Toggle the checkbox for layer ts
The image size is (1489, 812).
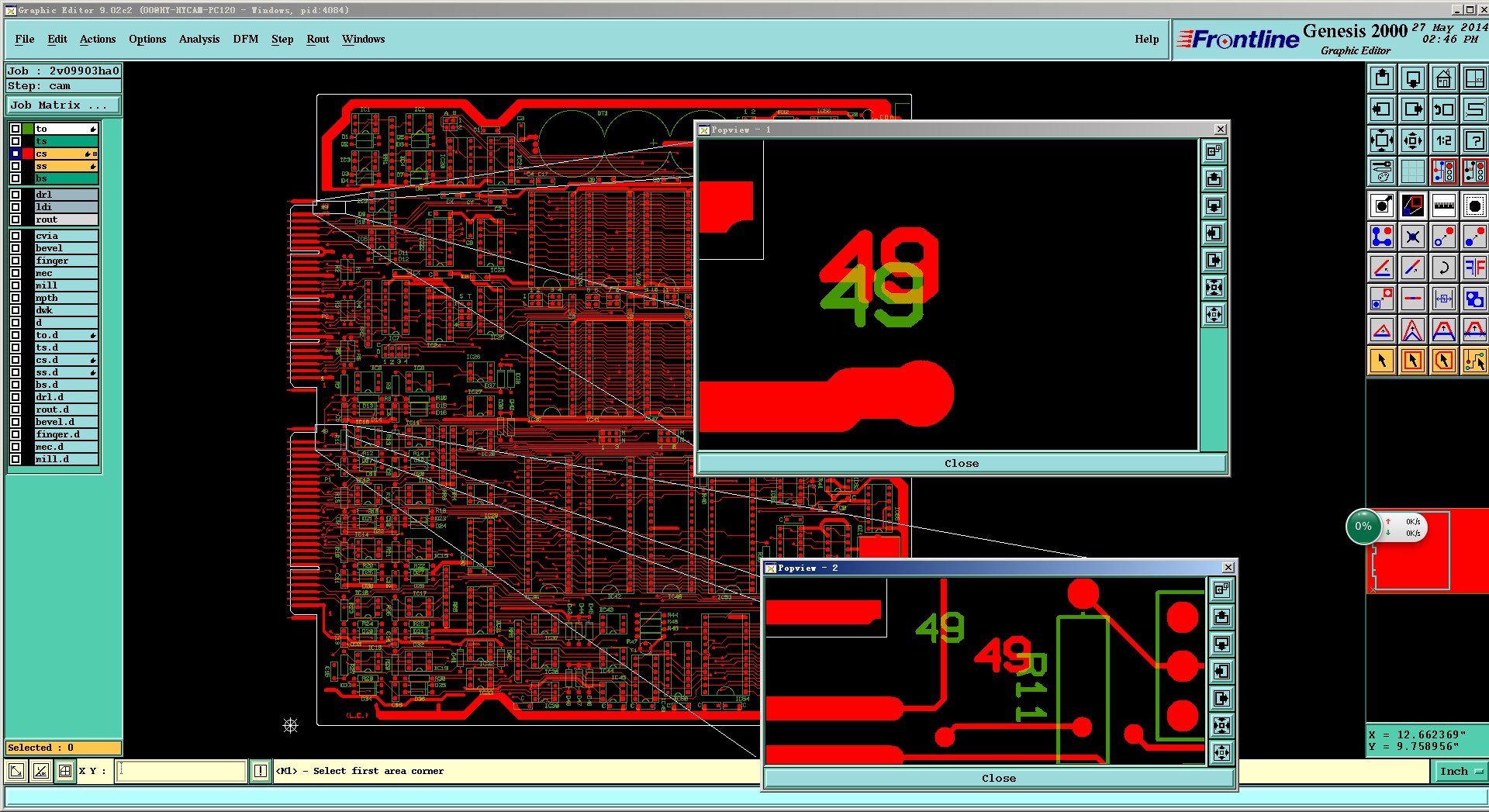click(16, 141)
